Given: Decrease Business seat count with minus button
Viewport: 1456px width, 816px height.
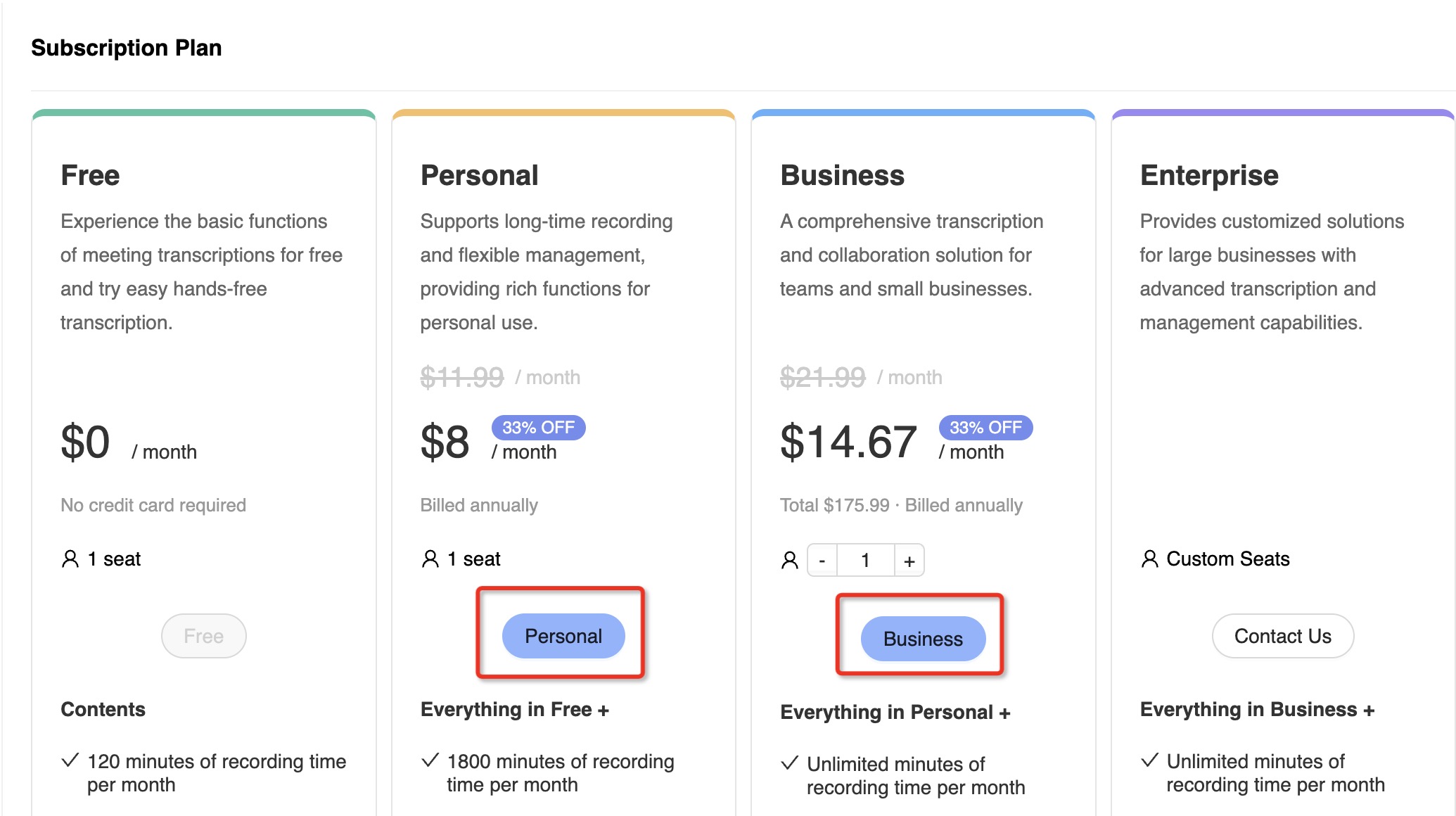Looking at the screenshot, I should 822,561.
